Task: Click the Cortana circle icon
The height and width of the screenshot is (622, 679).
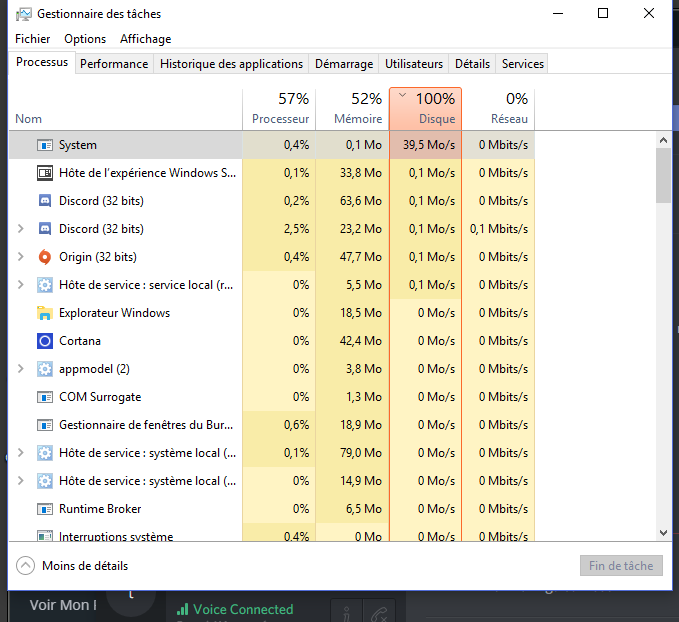Action: tap(45, 341)
